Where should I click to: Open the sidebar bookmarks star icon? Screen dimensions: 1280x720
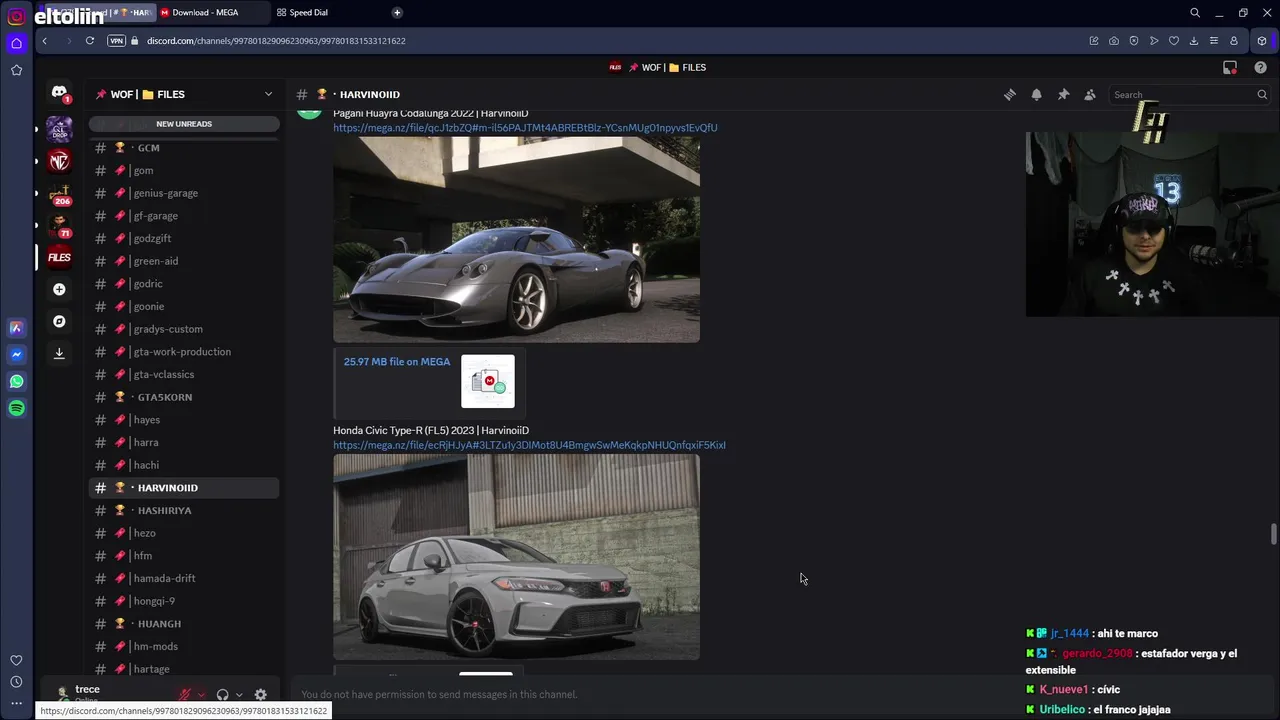16,70
